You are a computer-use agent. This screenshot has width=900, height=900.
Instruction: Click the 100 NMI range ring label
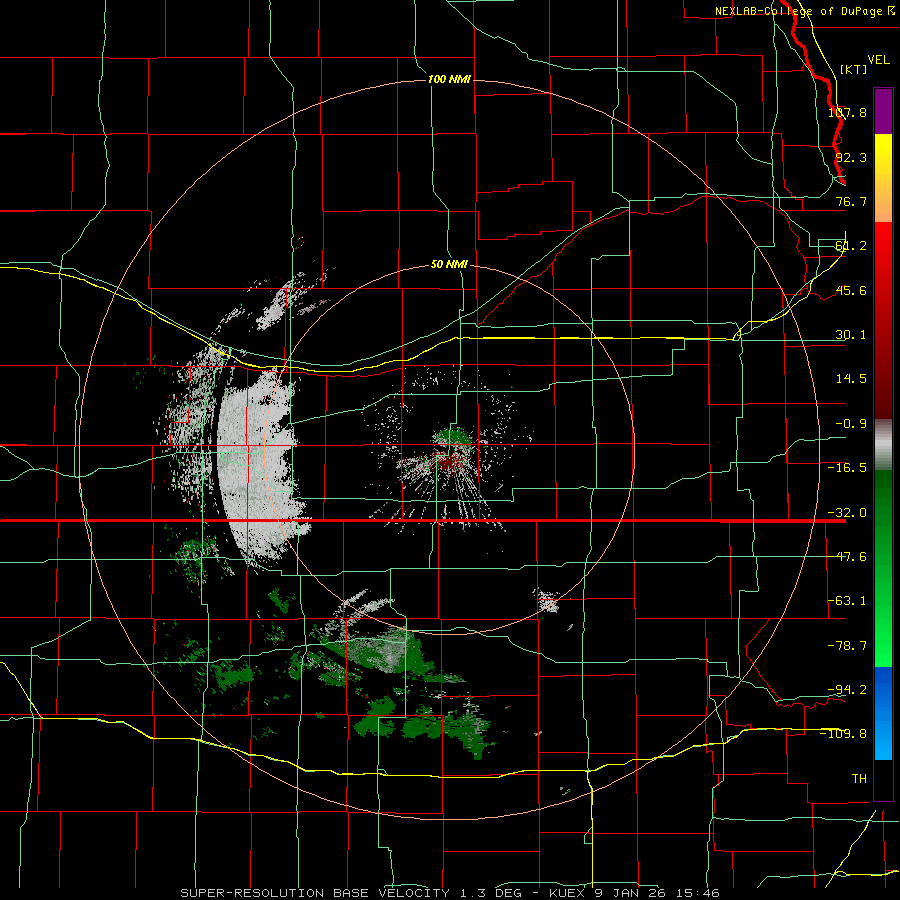point(449,79)
